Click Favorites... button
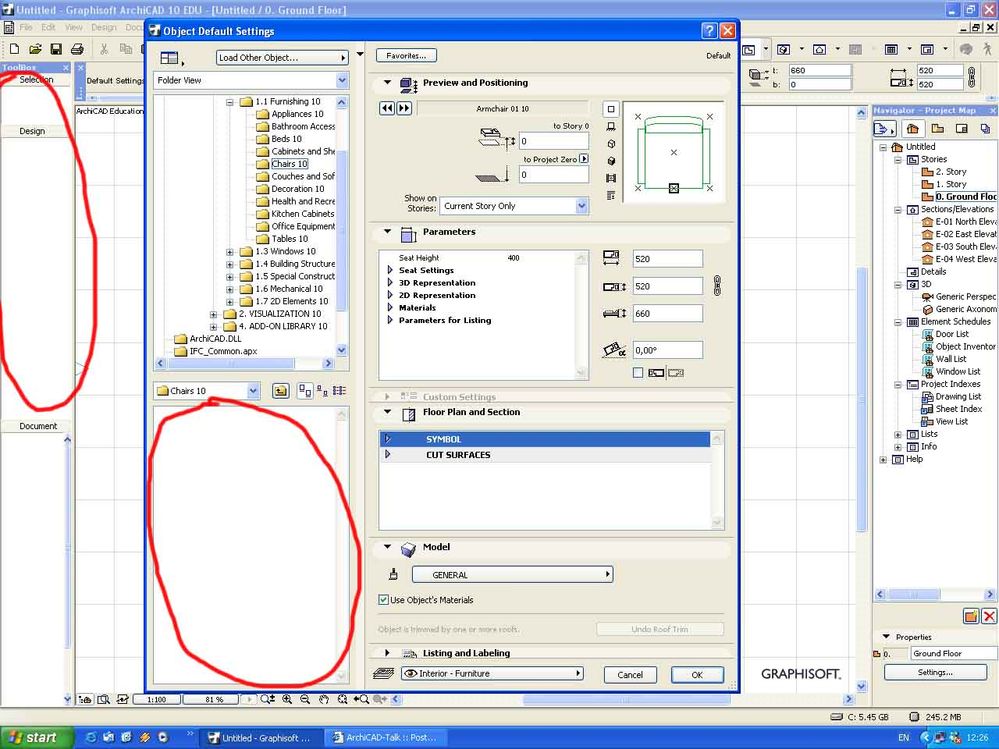999x749 pixels. 406,55
